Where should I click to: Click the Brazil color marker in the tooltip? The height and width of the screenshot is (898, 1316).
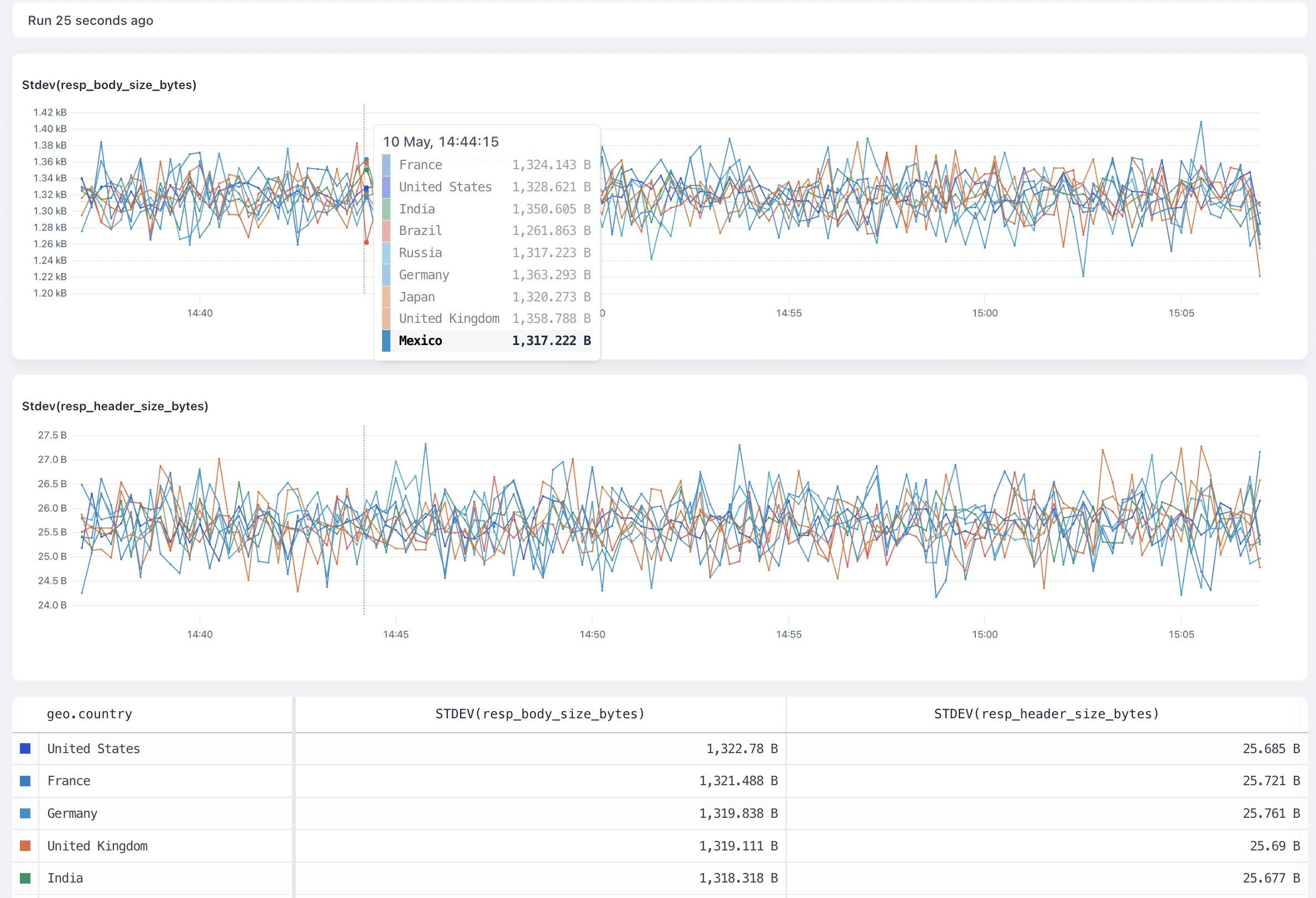[x=387, y=231]
